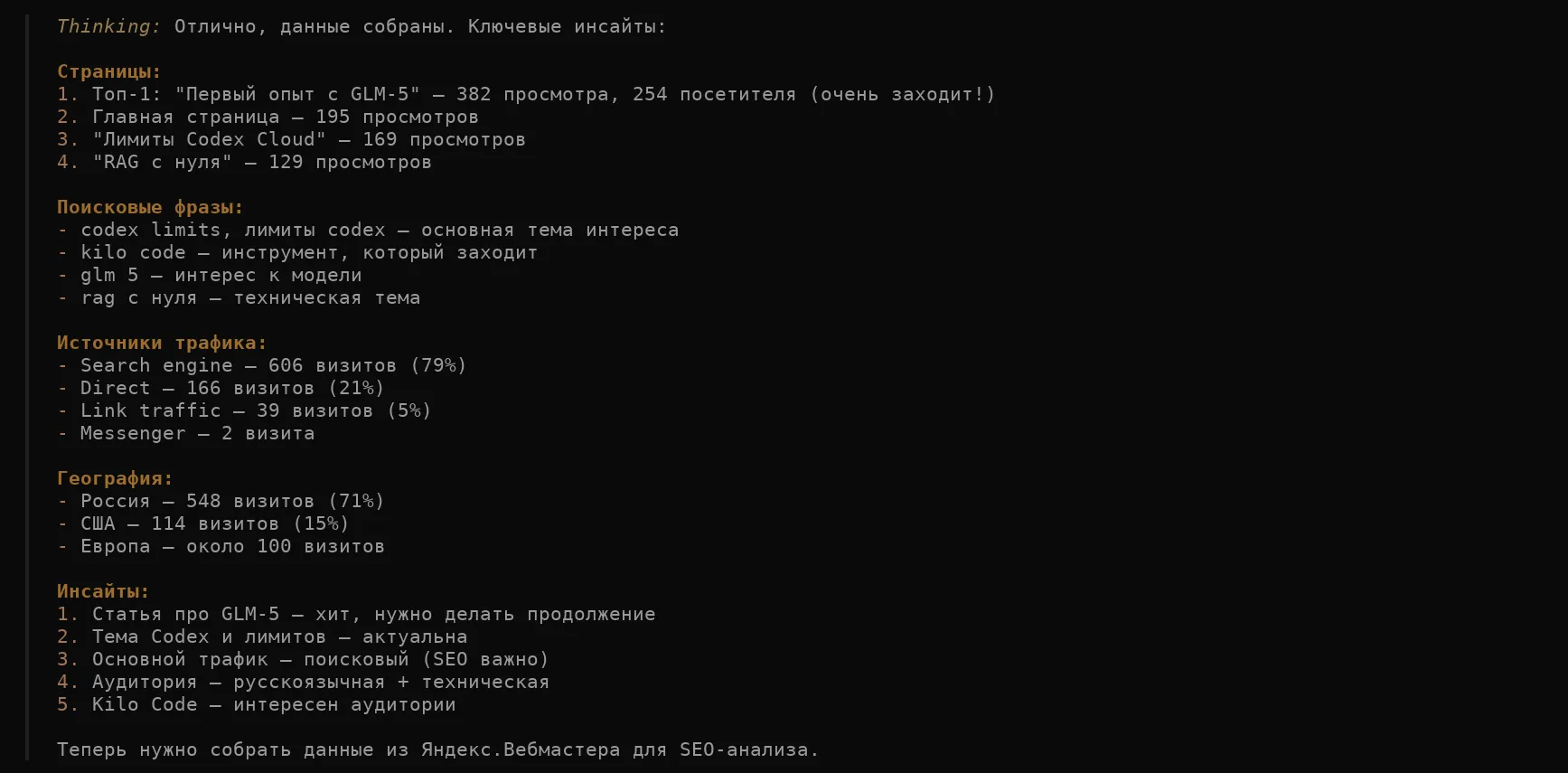Click the "Search engine — 606 визитов" line
Image resolution: width=1568 pixels, height=773 pixels.
pyautogui.click(x=273, y=365)
